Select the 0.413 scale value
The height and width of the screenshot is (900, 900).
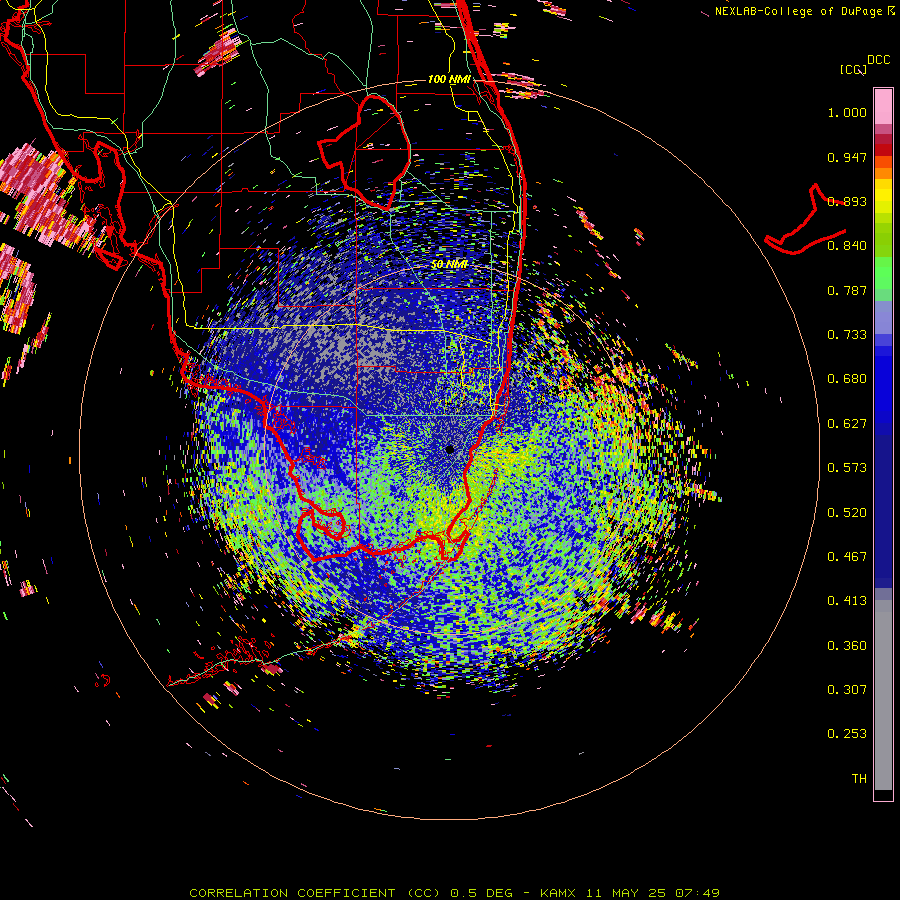pos(847,601)
